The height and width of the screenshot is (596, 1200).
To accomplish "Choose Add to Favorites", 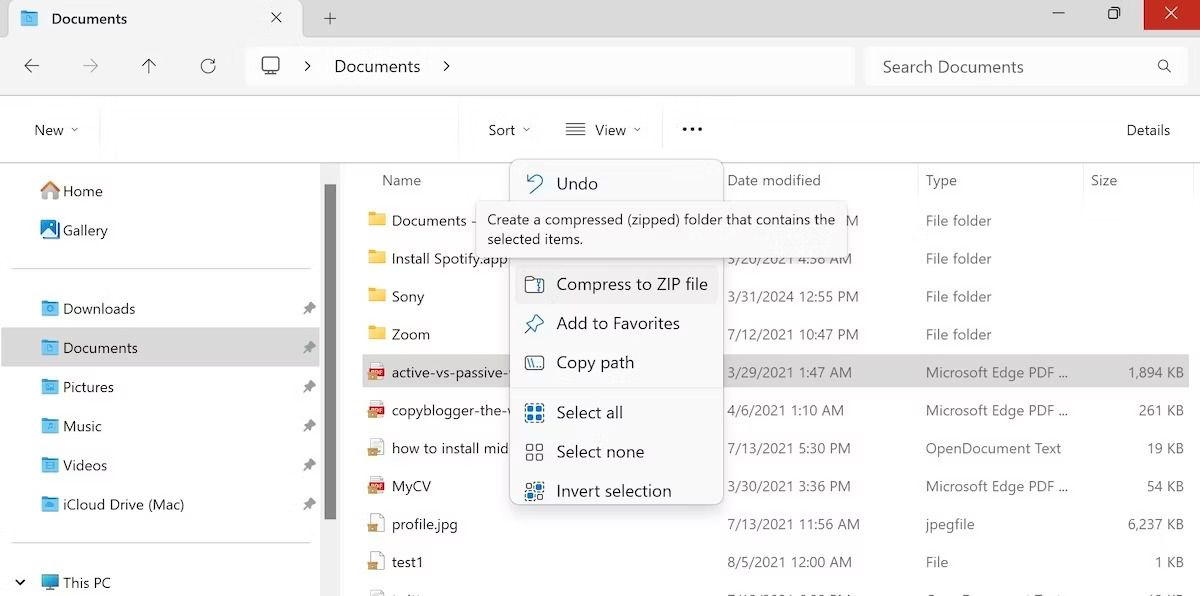I will tap(616, 323).
